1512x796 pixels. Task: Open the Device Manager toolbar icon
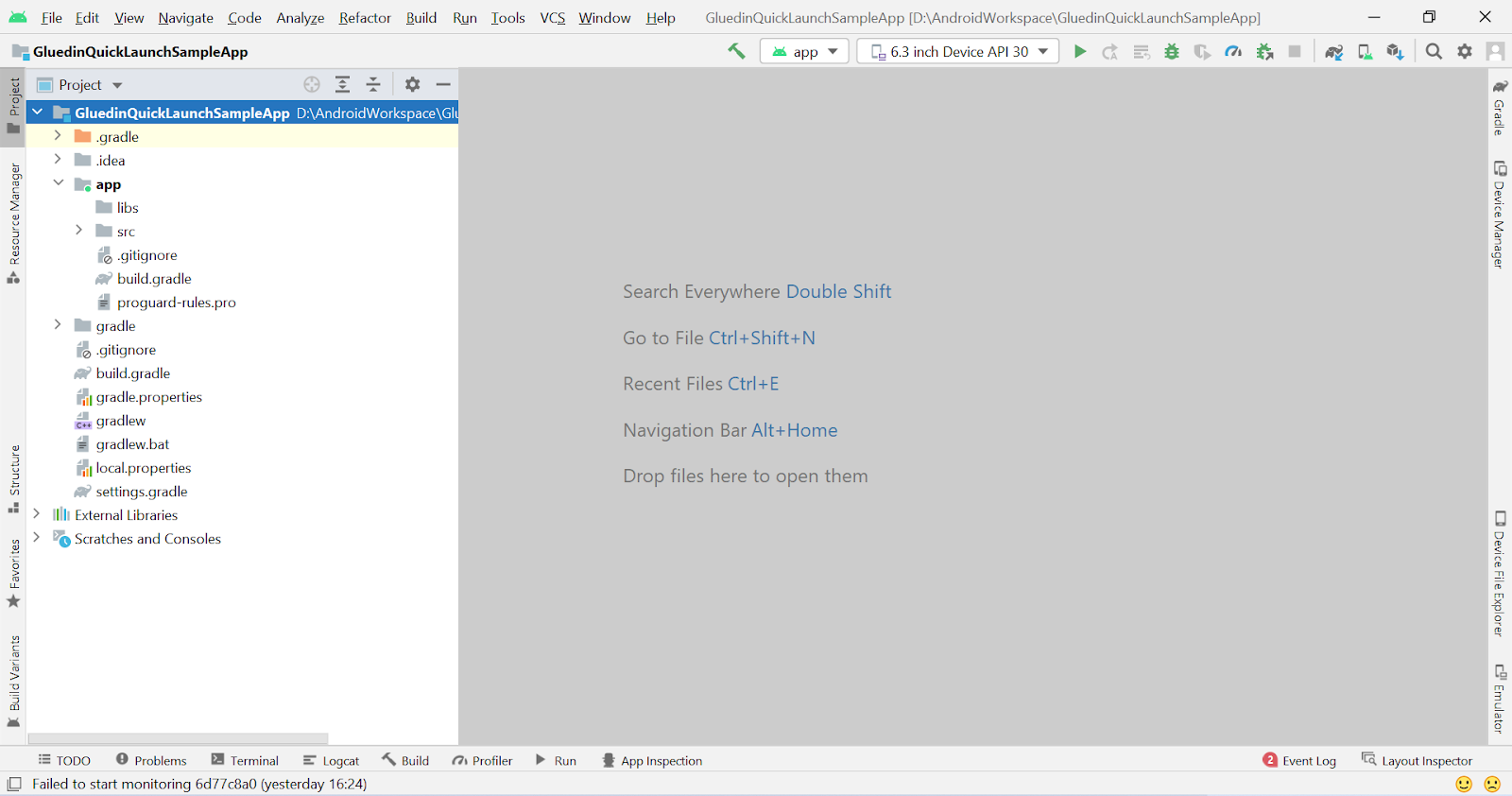point(1365,52)
